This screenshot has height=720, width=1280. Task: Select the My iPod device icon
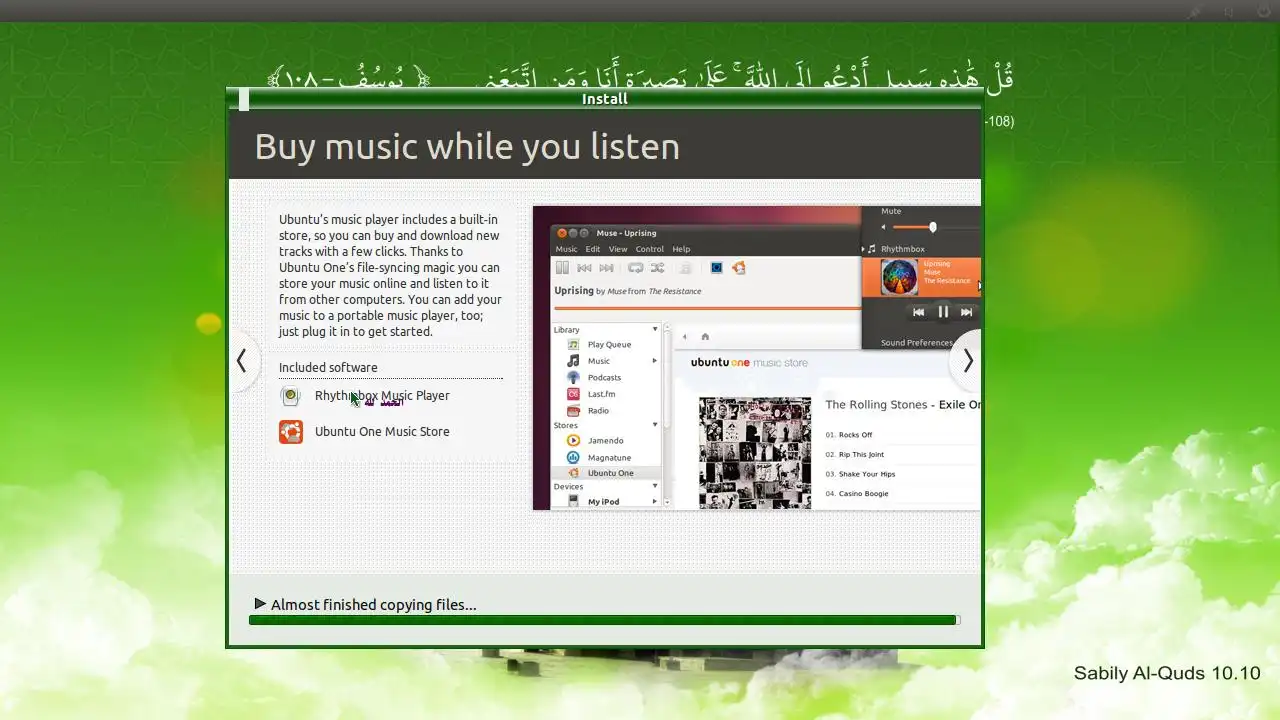tap(573, 501)
